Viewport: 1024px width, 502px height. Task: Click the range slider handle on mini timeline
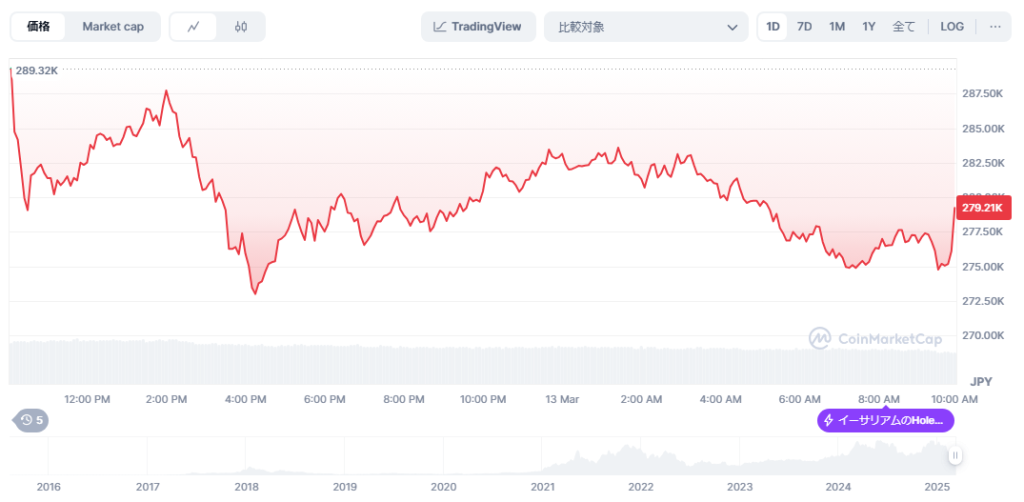point(955,456)
